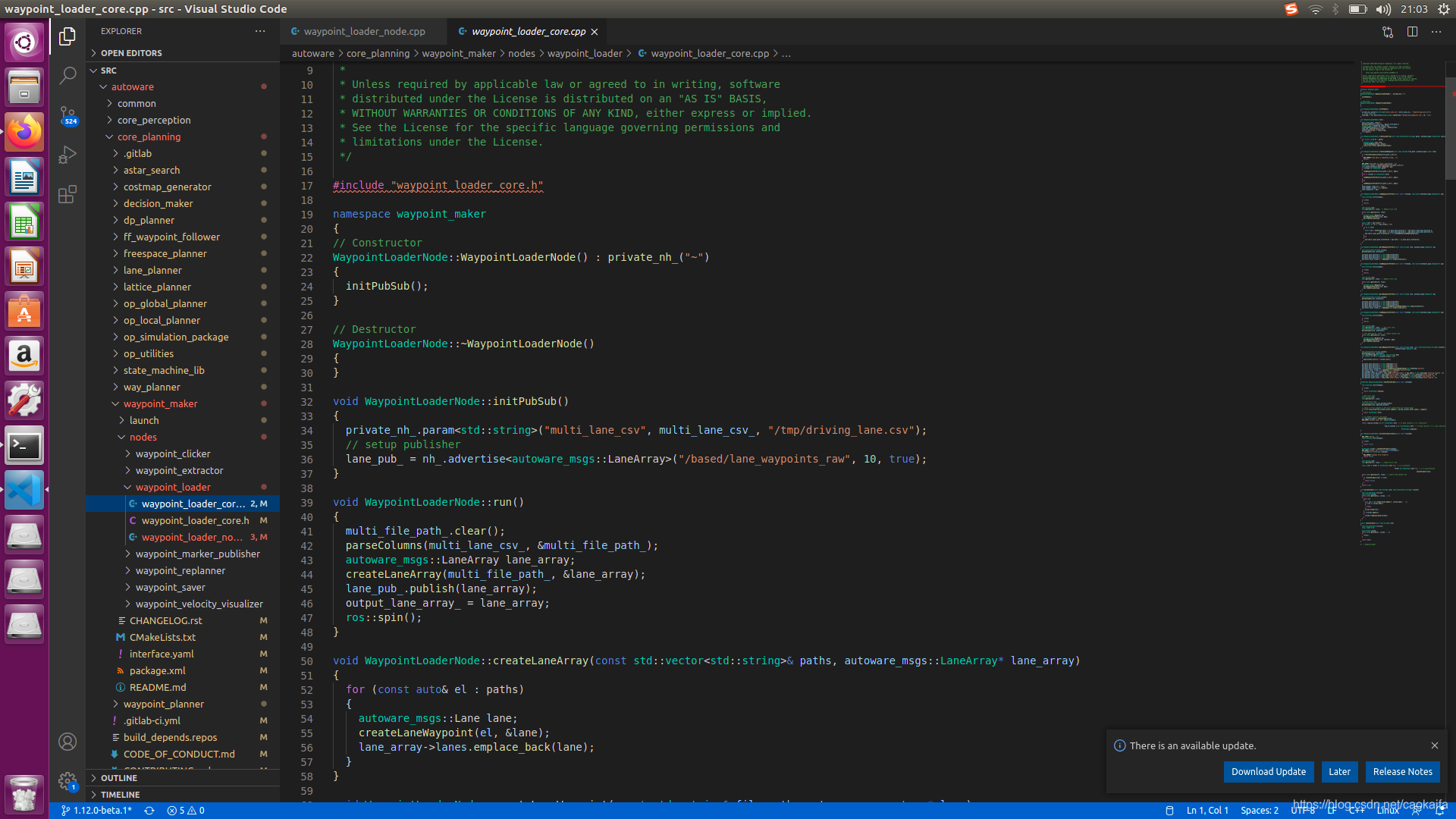Open the Extensions view

(67, 195)
